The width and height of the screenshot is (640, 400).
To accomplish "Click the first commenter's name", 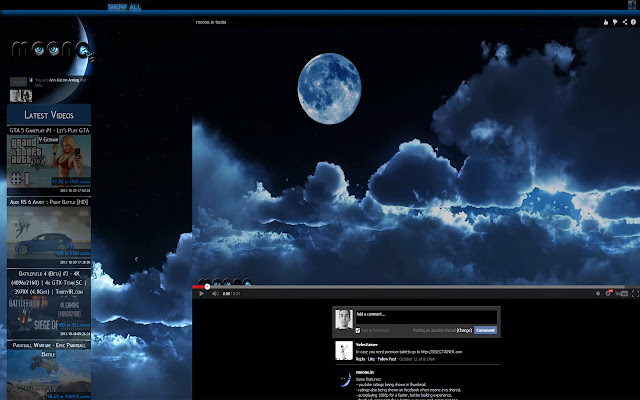I will point(367,344).
